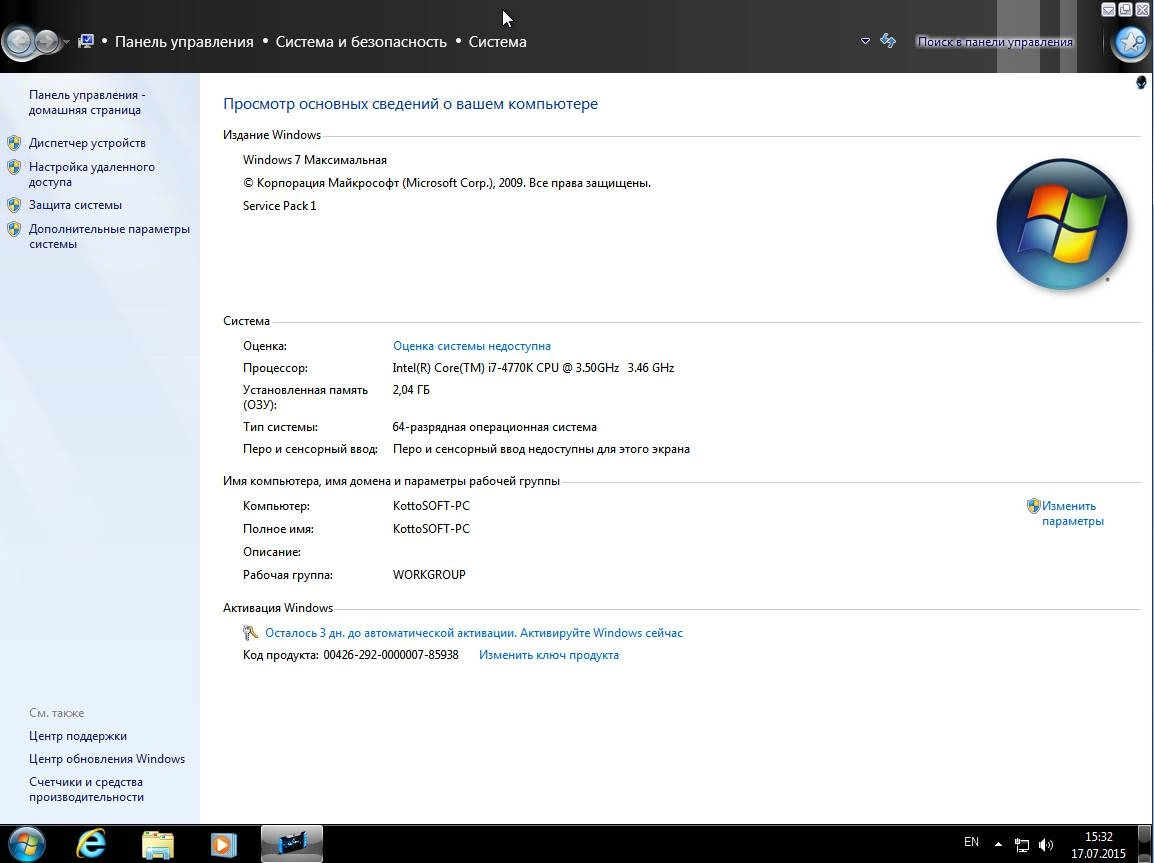1154x863 pixels.
Task: Click Изменить ключ продукта link
Action: (548, 655)
